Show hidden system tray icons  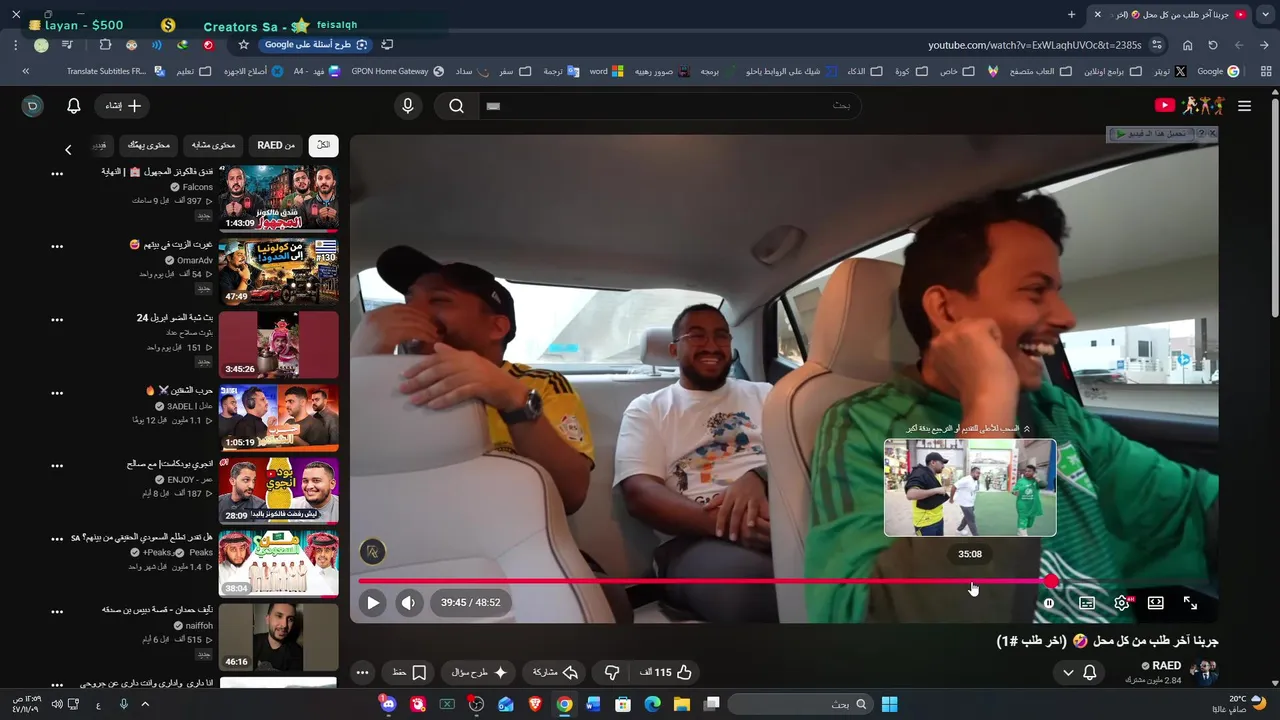(145, 704)
